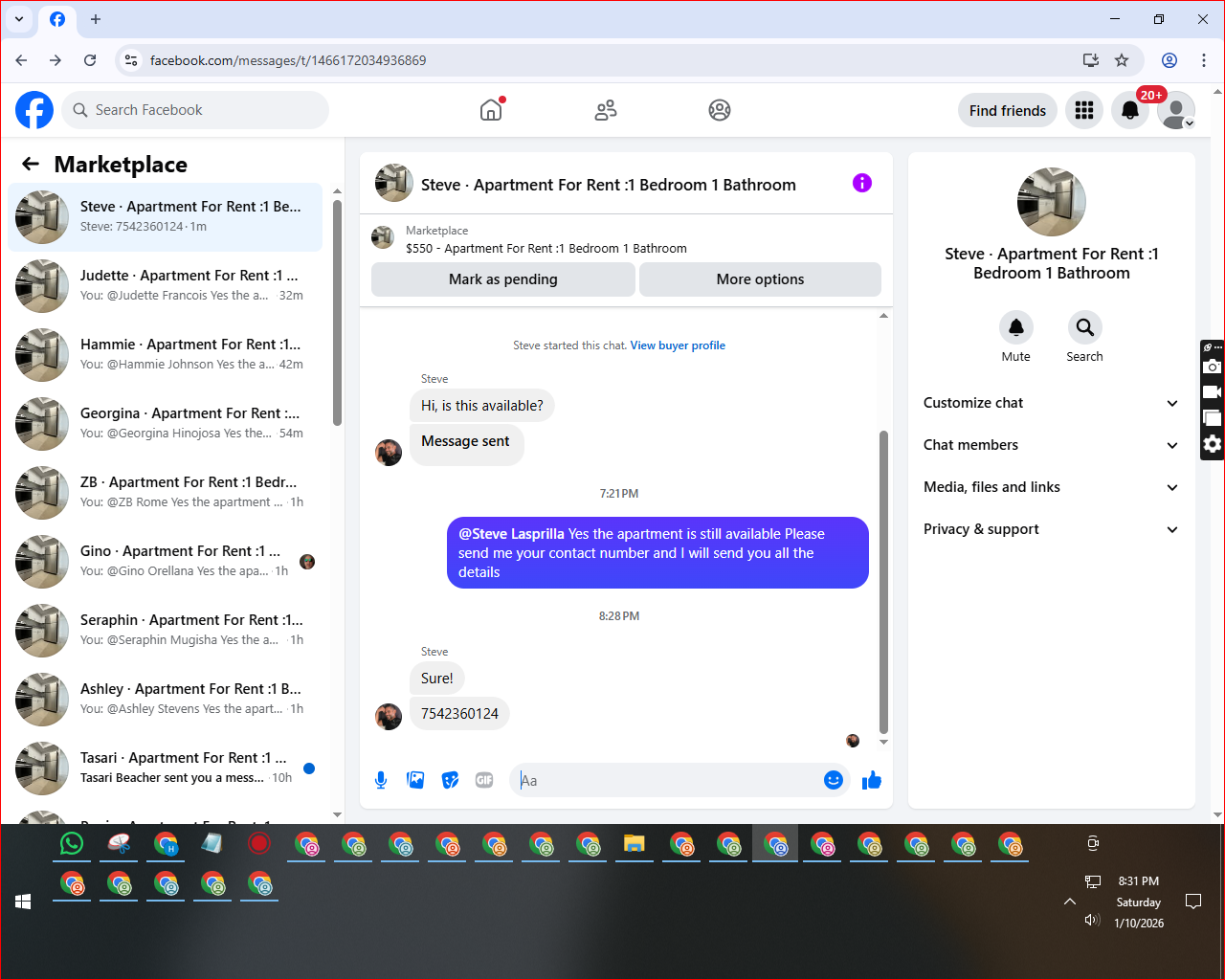Open the account profile avatar menu
The width and height of the screenshot is (1225, 980).
coord(1176,110)
